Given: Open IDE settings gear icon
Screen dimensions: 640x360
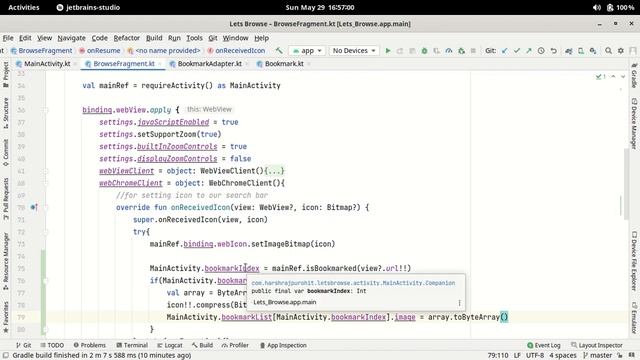Looking at the screenshot, I should (621, 51).
